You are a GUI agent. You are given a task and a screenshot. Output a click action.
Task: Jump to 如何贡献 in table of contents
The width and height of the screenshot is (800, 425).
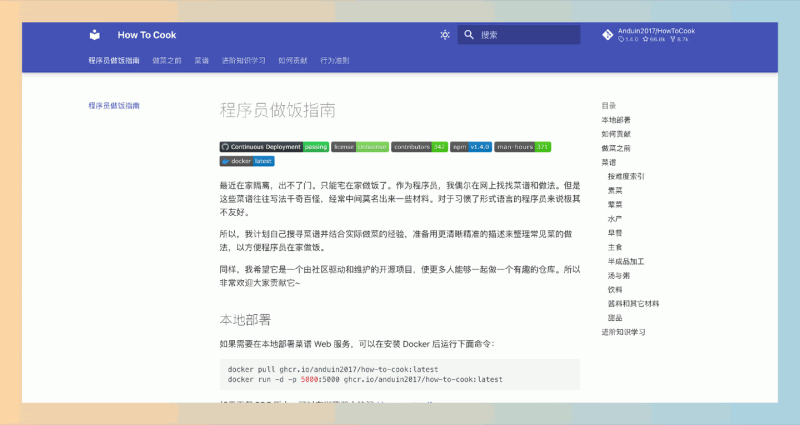coord(616,134)
